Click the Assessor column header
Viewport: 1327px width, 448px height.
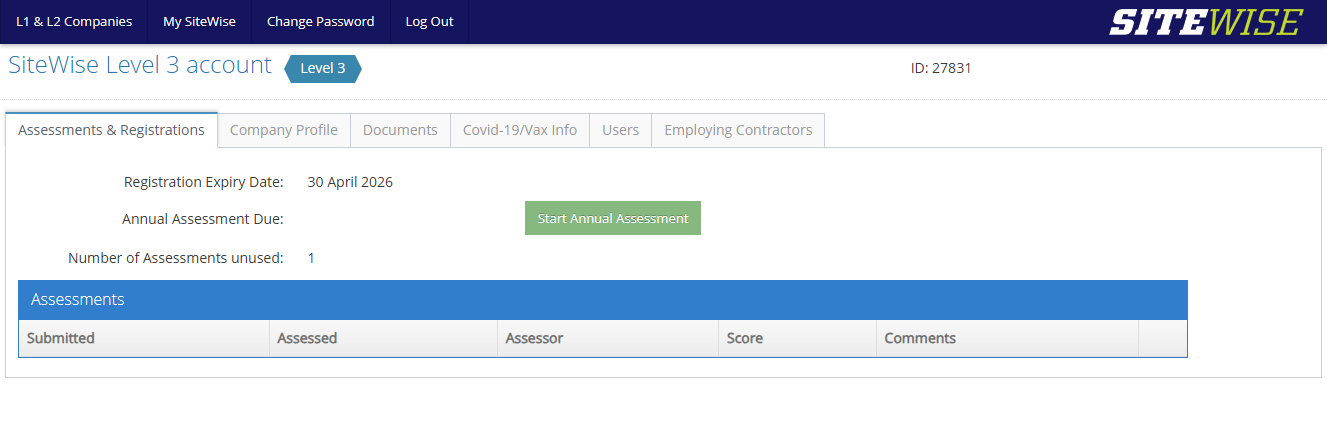click(x=534, y=338)
